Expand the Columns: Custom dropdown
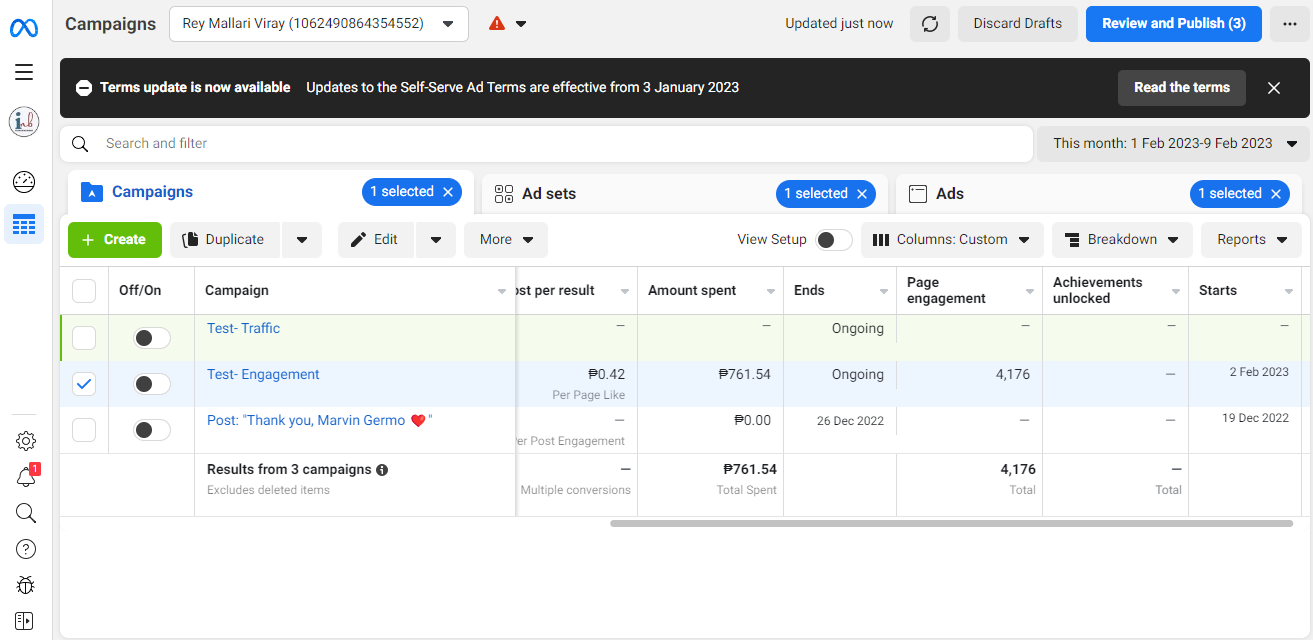1313x640 pixels. point(952,240)
